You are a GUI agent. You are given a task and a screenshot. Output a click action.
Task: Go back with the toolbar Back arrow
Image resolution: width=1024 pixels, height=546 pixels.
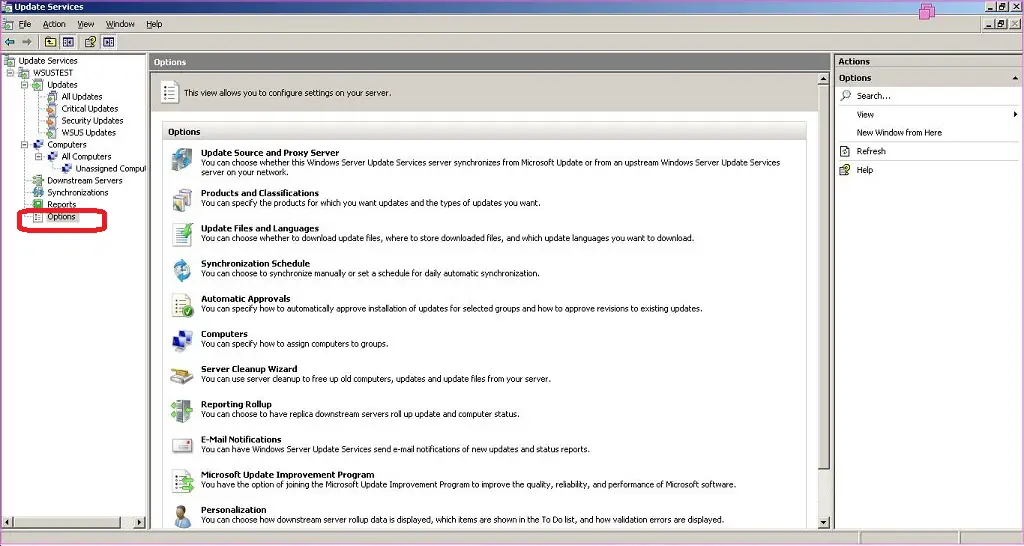[10, 42]
